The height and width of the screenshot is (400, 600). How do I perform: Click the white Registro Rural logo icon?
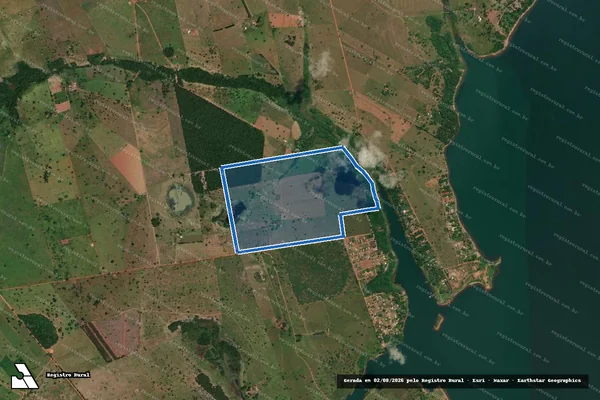click(x=24, y=376)
